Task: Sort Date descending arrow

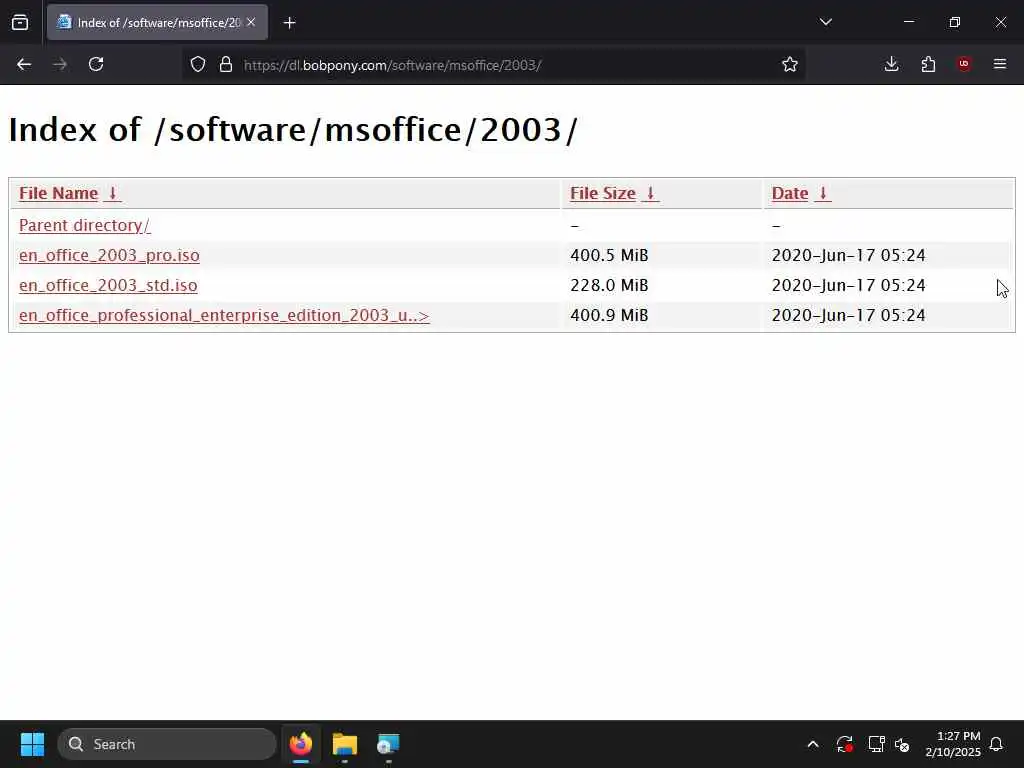Action: tap(823, 193)
